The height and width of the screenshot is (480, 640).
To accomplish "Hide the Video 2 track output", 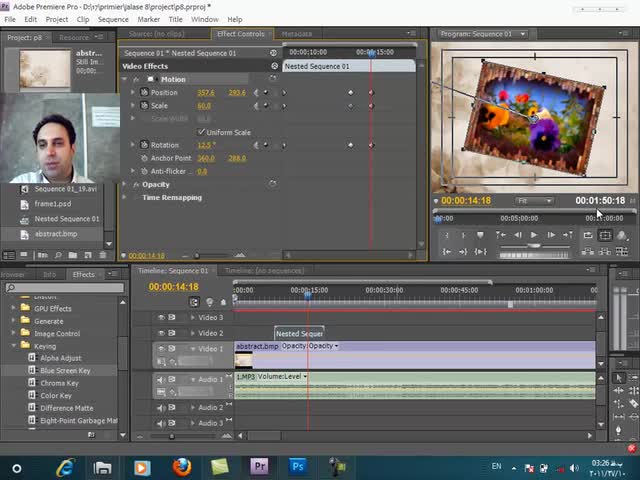I will [160, 333].
